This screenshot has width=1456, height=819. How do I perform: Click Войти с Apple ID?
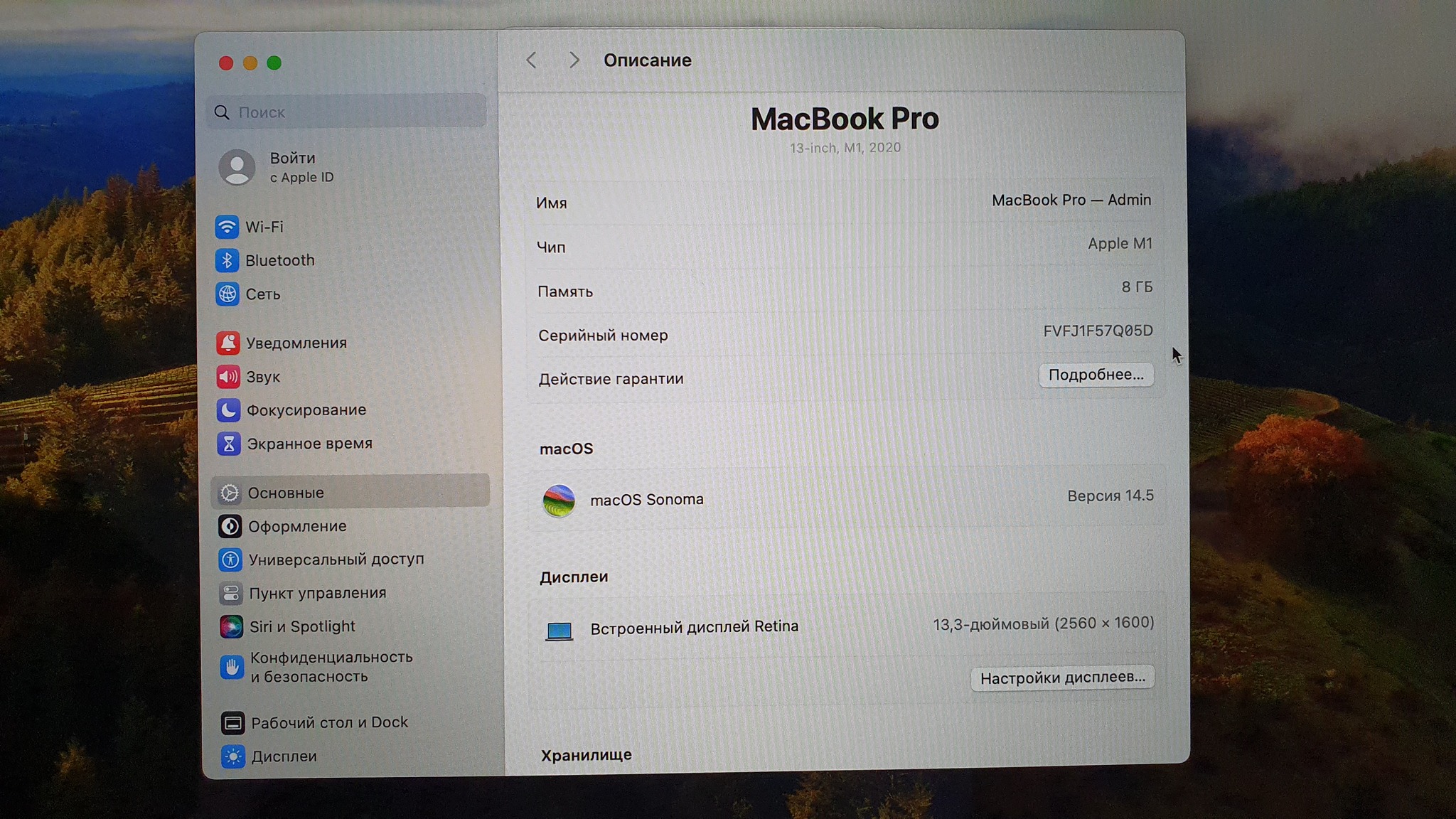click(291, 167)
